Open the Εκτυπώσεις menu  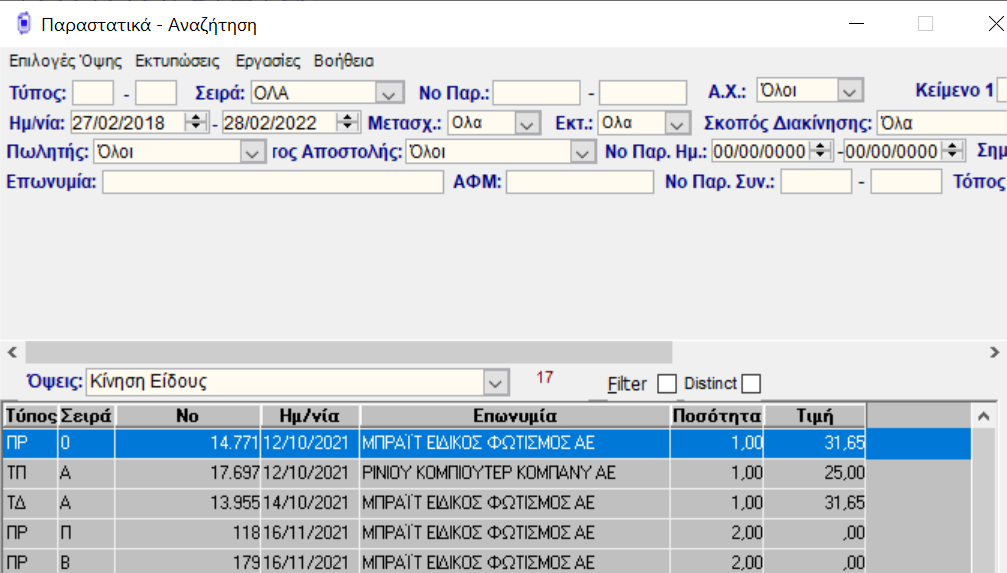(x=178, y=61)
